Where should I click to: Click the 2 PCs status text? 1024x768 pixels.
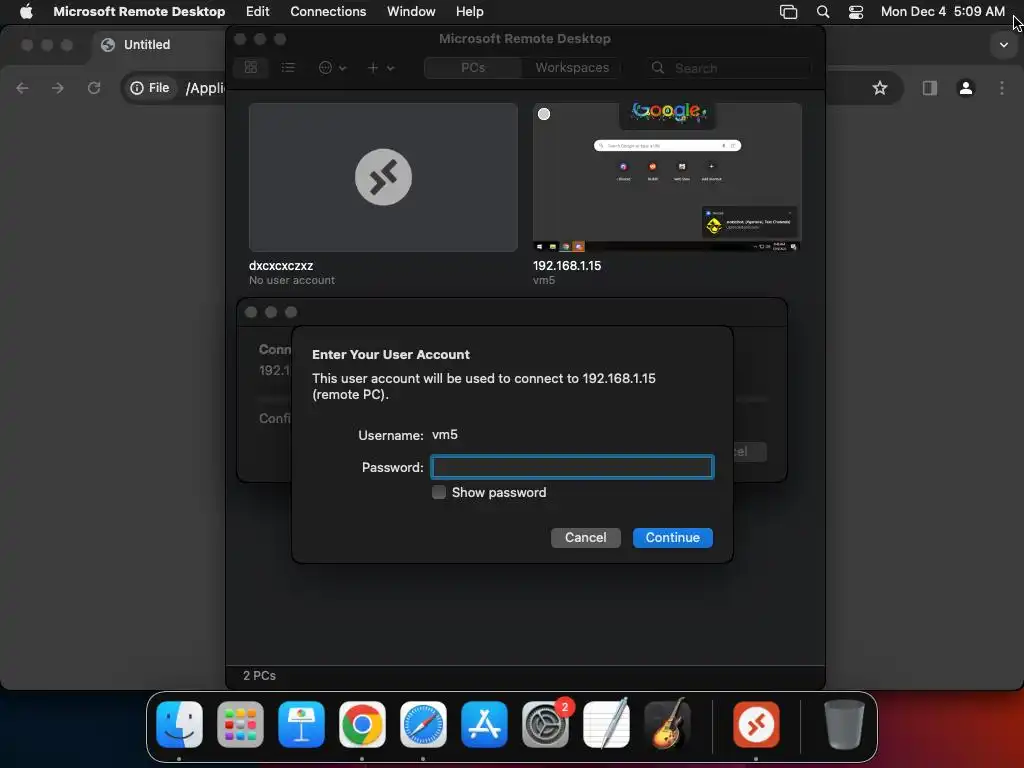[x=259, y=675]
